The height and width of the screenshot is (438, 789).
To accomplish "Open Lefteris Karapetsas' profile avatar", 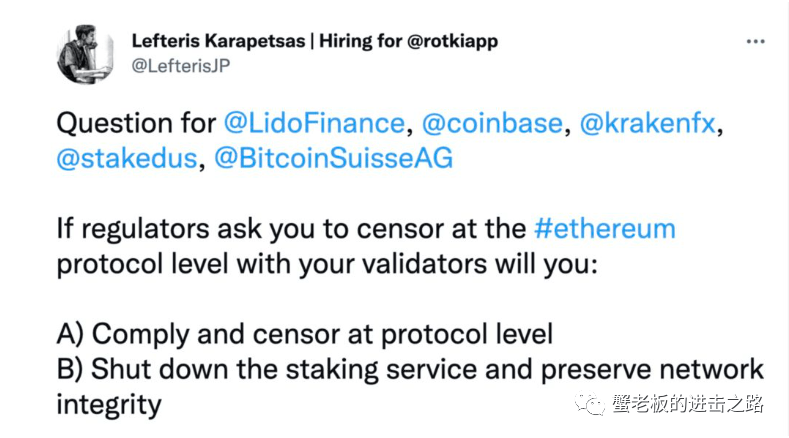I will coord(85,54).
